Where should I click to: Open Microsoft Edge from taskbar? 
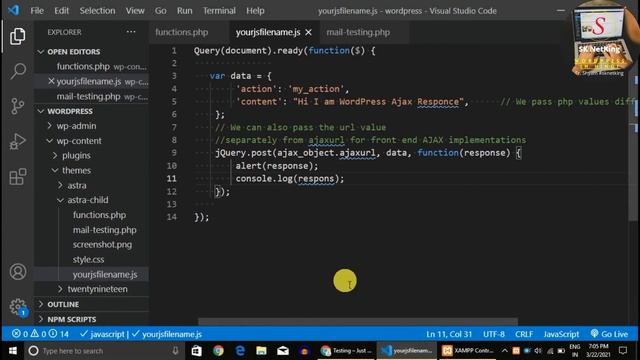[x=240, y=351]
